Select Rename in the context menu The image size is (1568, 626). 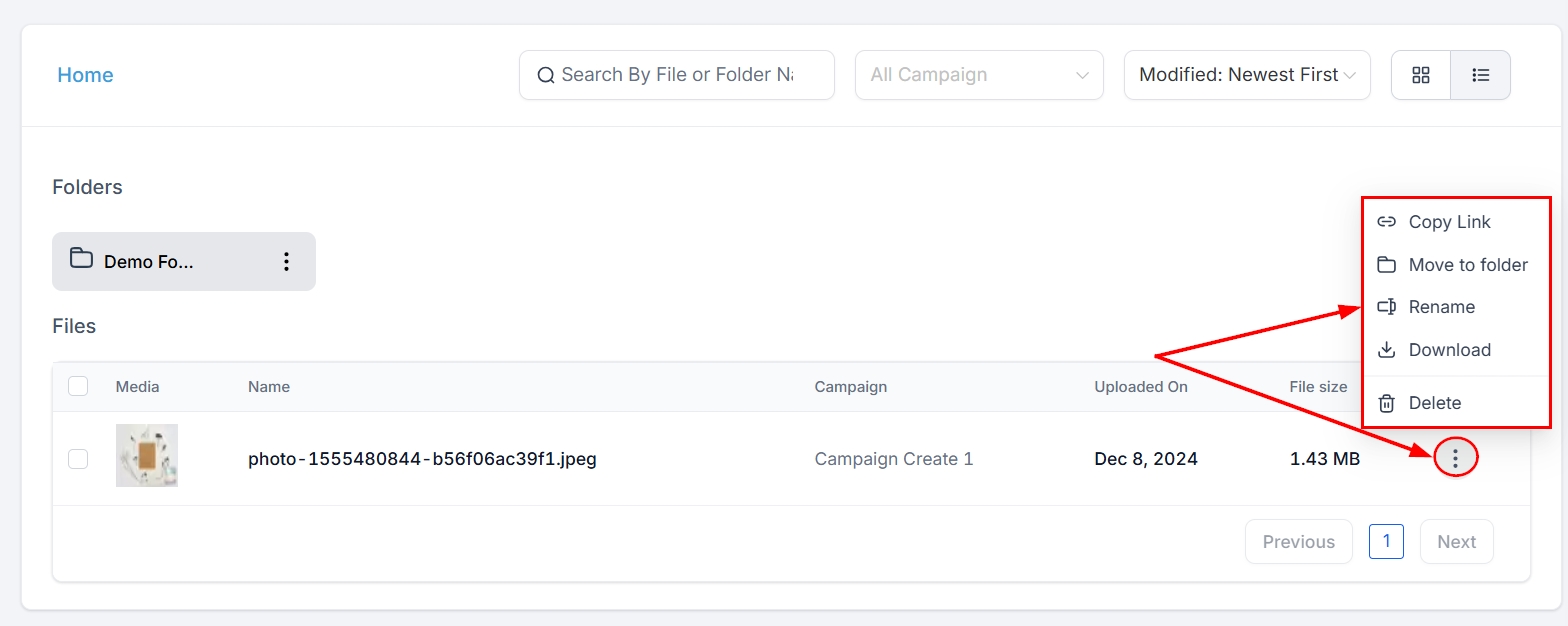tap(1441, 307)
